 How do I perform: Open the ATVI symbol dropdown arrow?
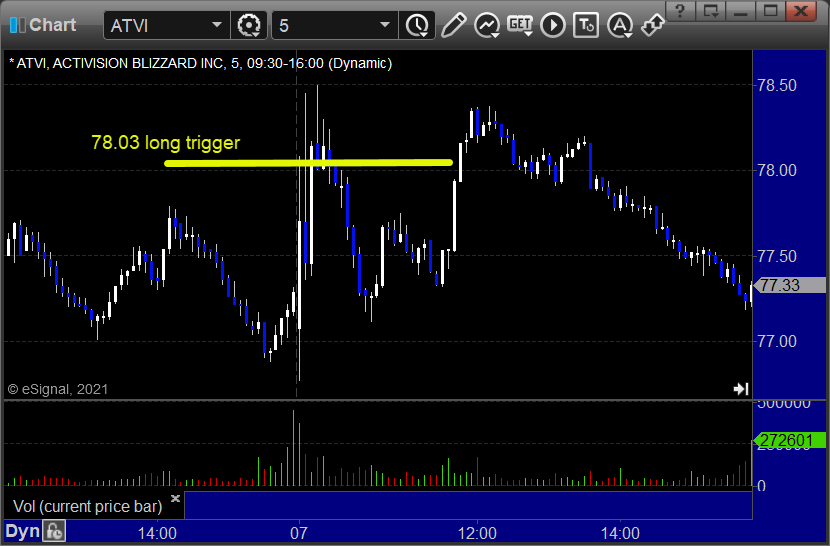217,25
